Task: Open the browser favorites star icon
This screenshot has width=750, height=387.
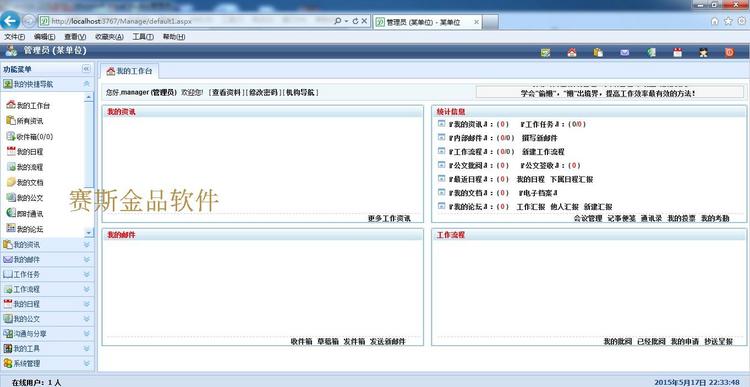Action: click(x=728, y=21)
